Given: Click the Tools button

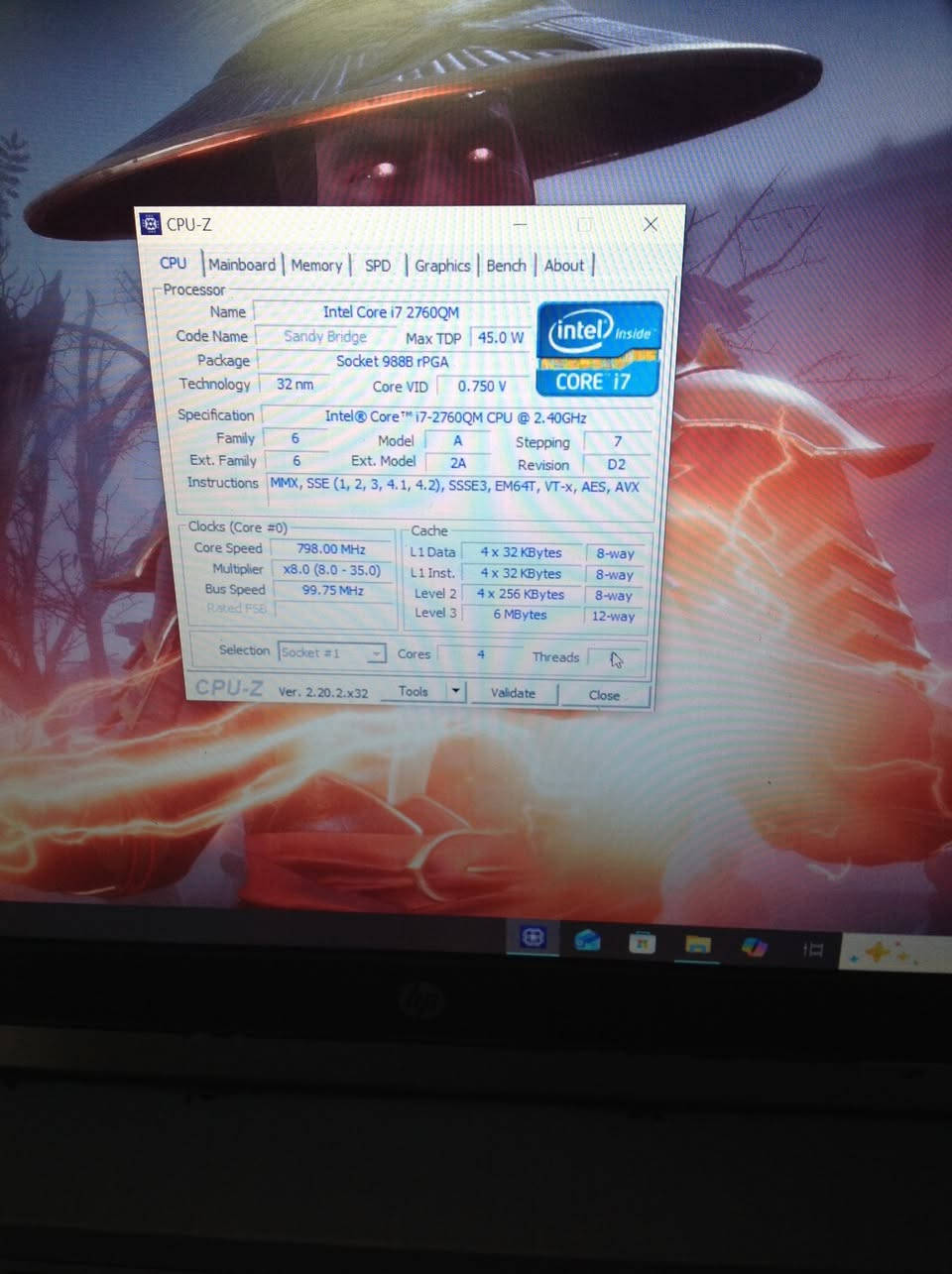Looking at the screenshot, I should [x=414, y=691].
